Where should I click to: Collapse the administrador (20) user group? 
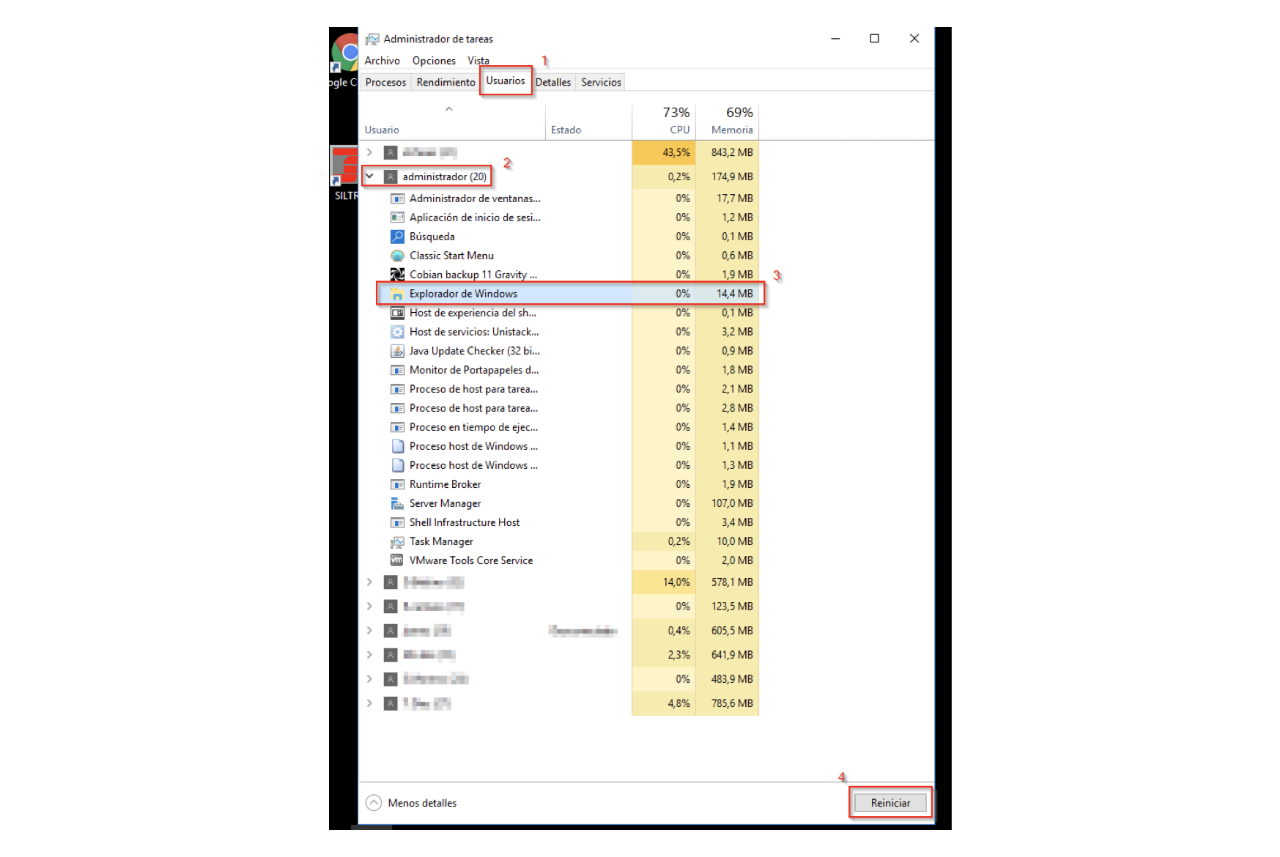(x=370, y=177)
